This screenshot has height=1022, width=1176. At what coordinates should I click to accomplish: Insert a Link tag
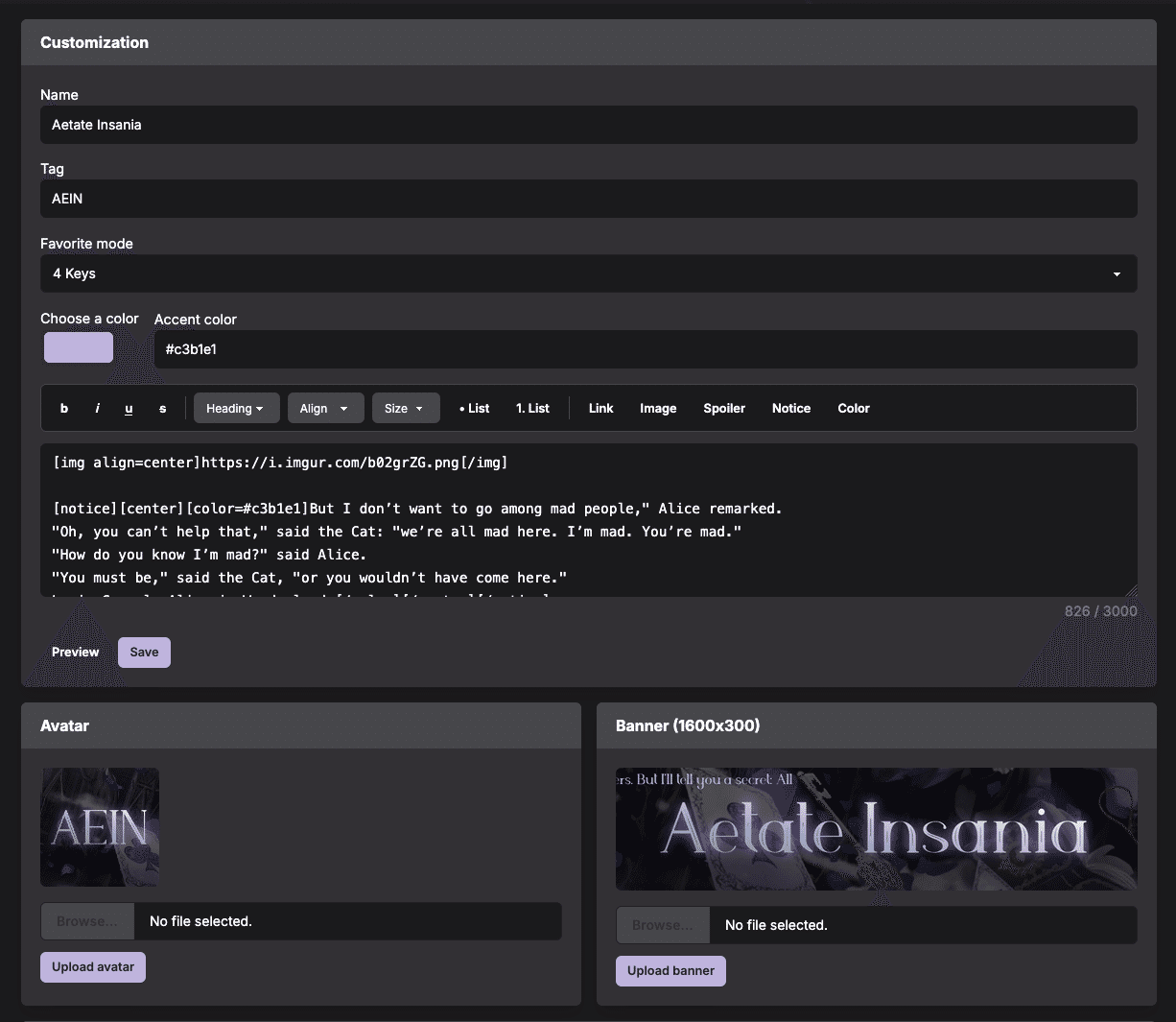pyautogui.click(x=600, y=408)
